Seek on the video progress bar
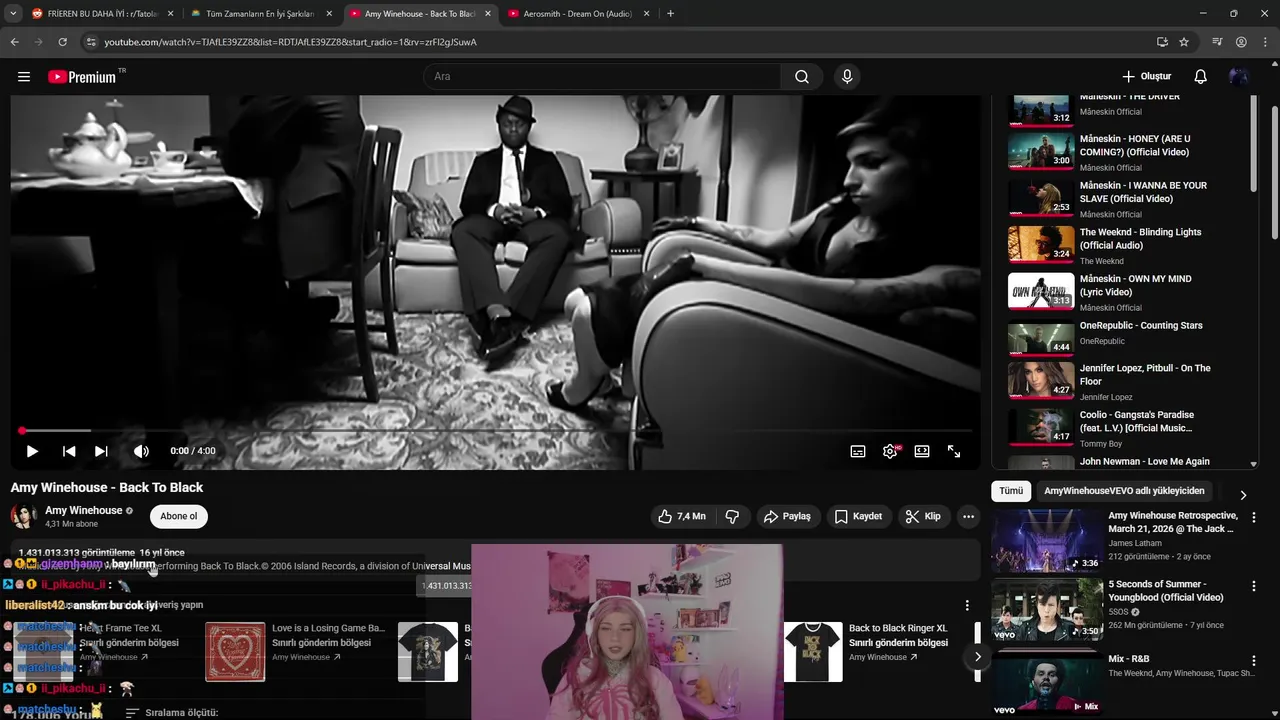Screen dimensions: 1280x720 (496, 431)
